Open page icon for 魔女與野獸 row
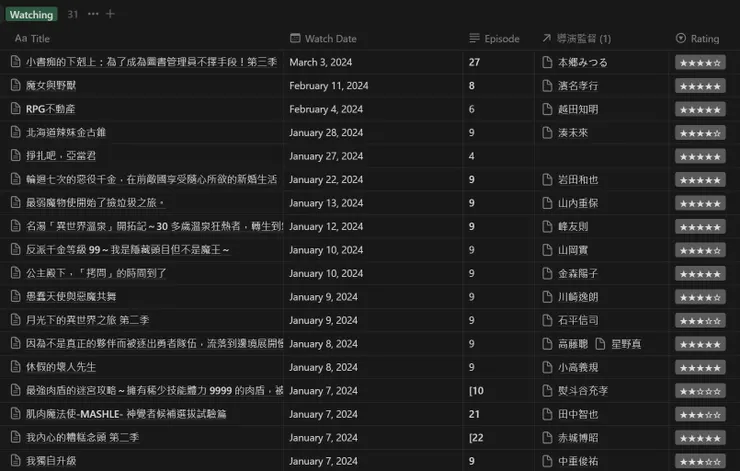 click(16, 85)
